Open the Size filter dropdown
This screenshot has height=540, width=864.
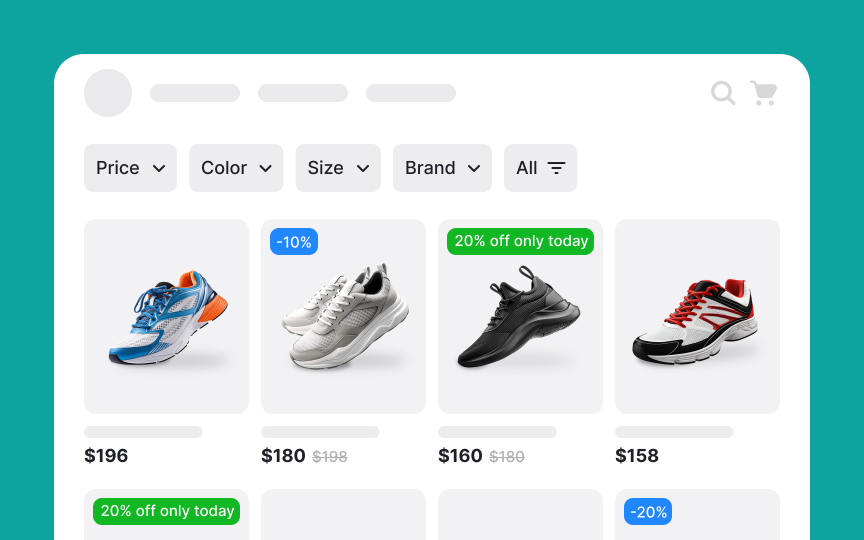(x=338, y=168)
